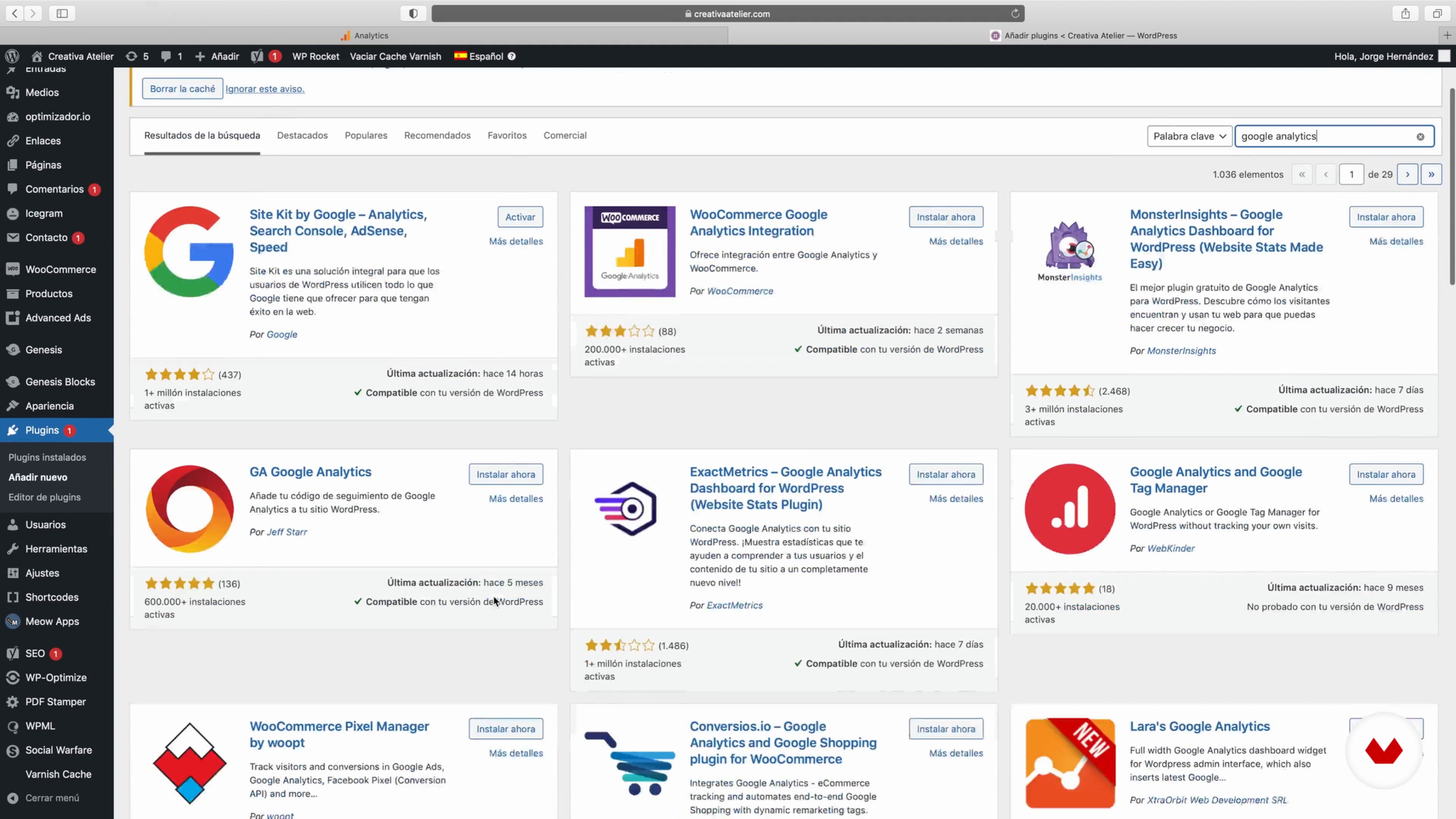Click the MonsterInsights plugin logo
Screen dimensions: 1456x819
coord(1069,251)
